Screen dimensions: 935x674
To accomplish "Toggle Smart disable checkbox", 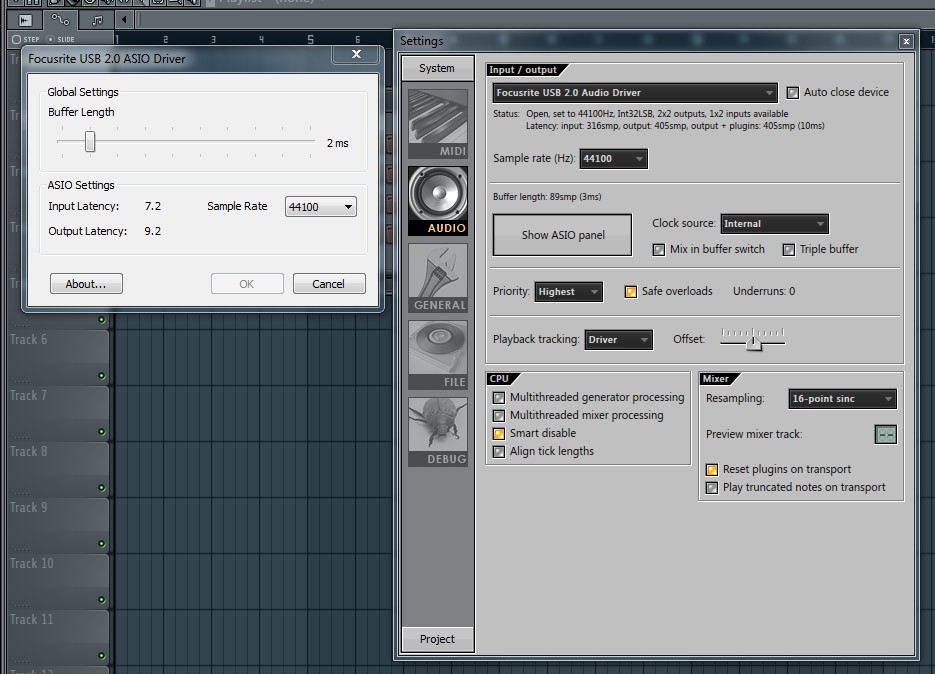I will point(499,434).
